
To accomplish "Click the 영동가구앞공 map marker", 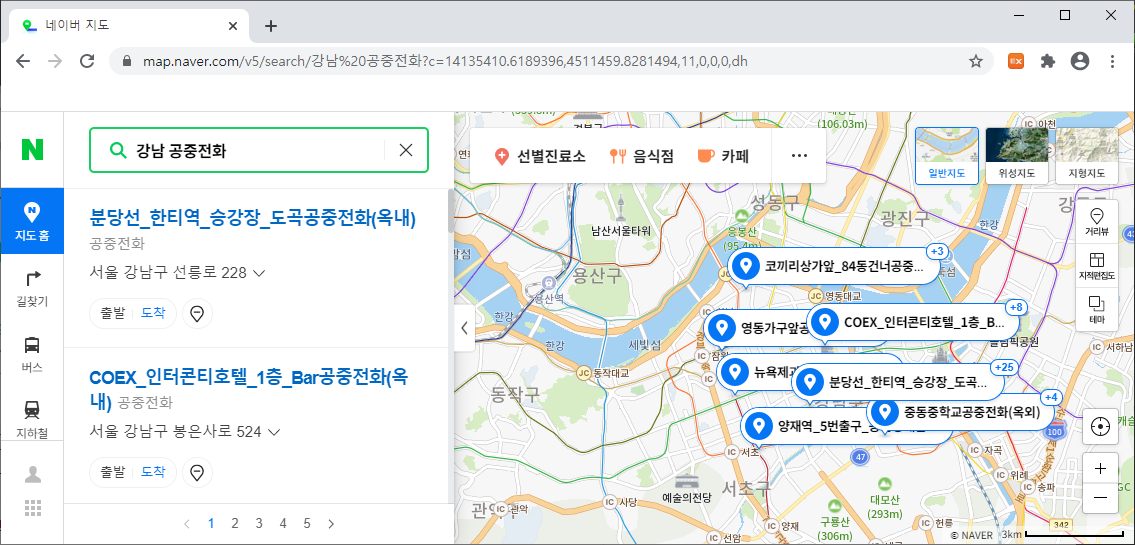I will coord(757,328).
